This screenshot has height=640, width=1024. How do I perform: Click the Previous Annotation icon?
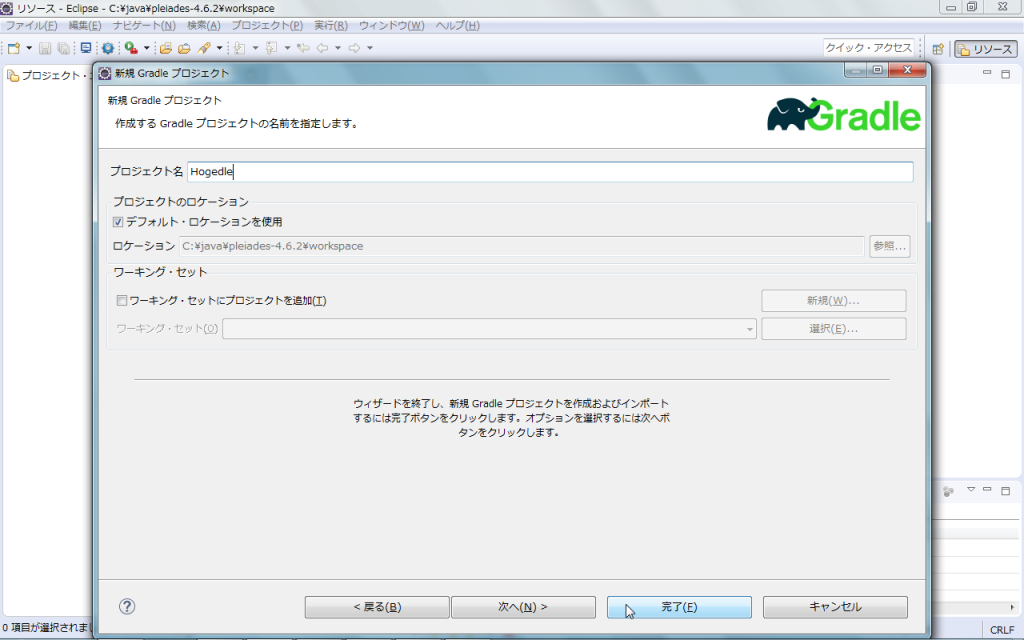[x=272, y=48]
